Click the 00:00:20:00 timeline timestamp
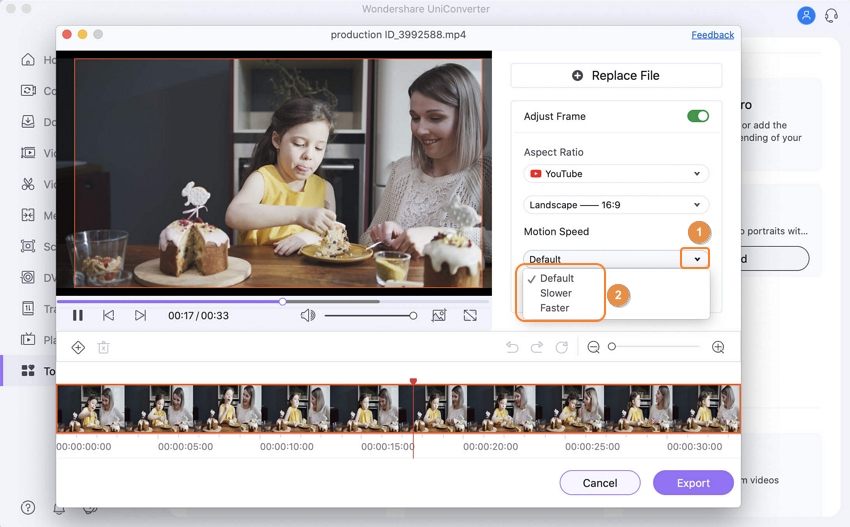Viewport: 850px width, 527px height. point(490,447)
